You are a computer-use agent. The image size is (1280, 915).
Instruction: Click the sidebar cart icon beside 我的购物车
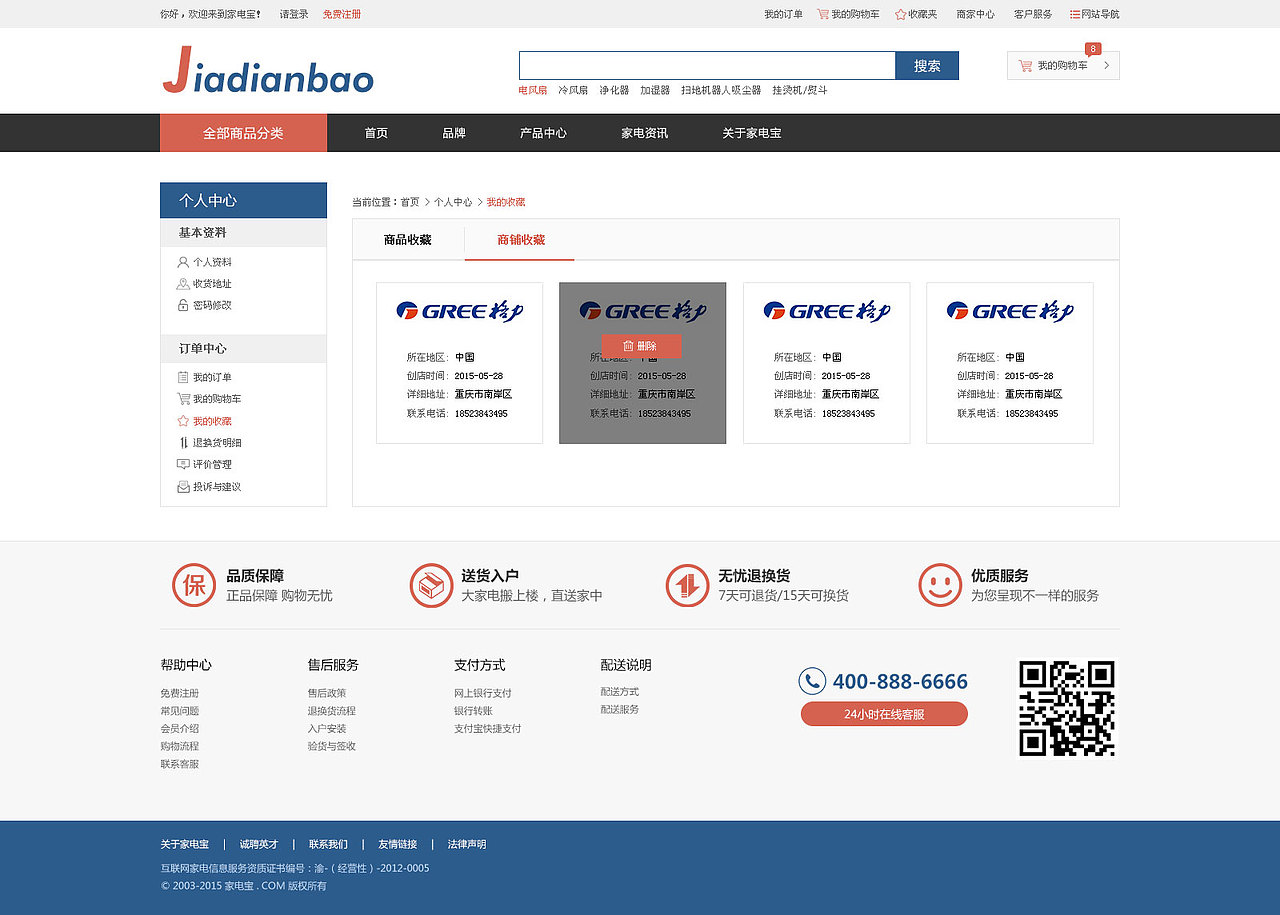coord(183,399)
